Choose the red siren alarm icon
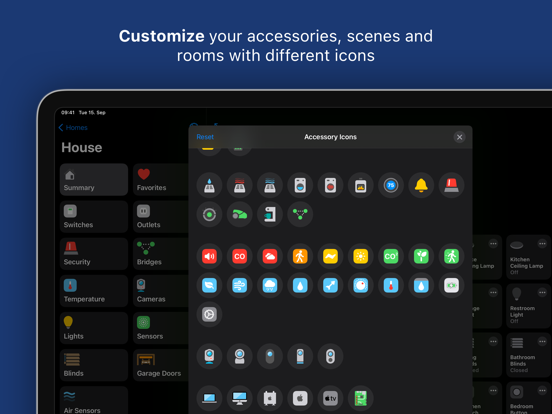 click(451, 185)
